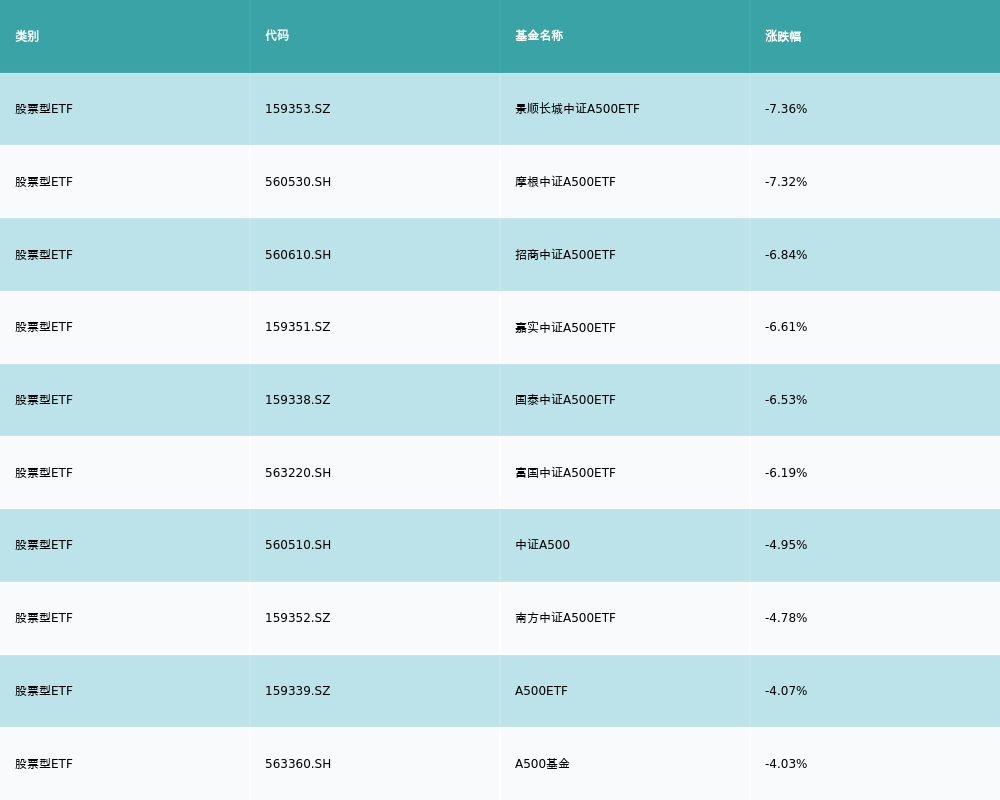Image resolution: width=1000 pixels, height=800 pixels.
Task: Select the -4.03% change value
Action: (x=786, y=764)
